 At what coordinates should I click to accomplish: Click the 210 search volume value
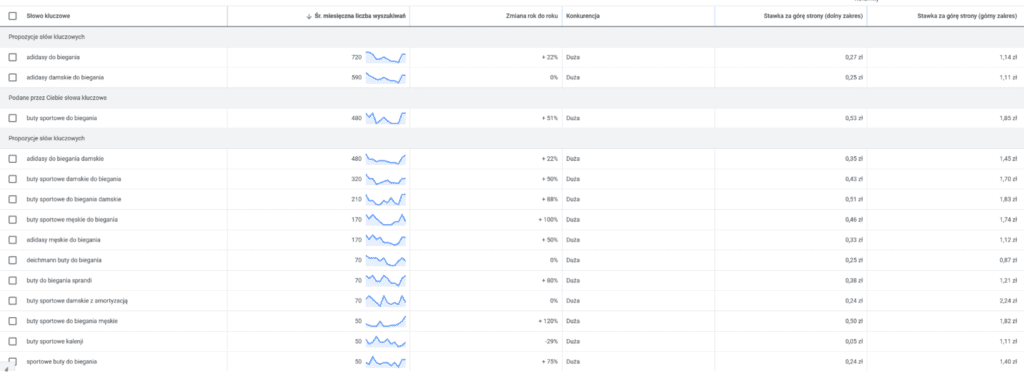357,199
